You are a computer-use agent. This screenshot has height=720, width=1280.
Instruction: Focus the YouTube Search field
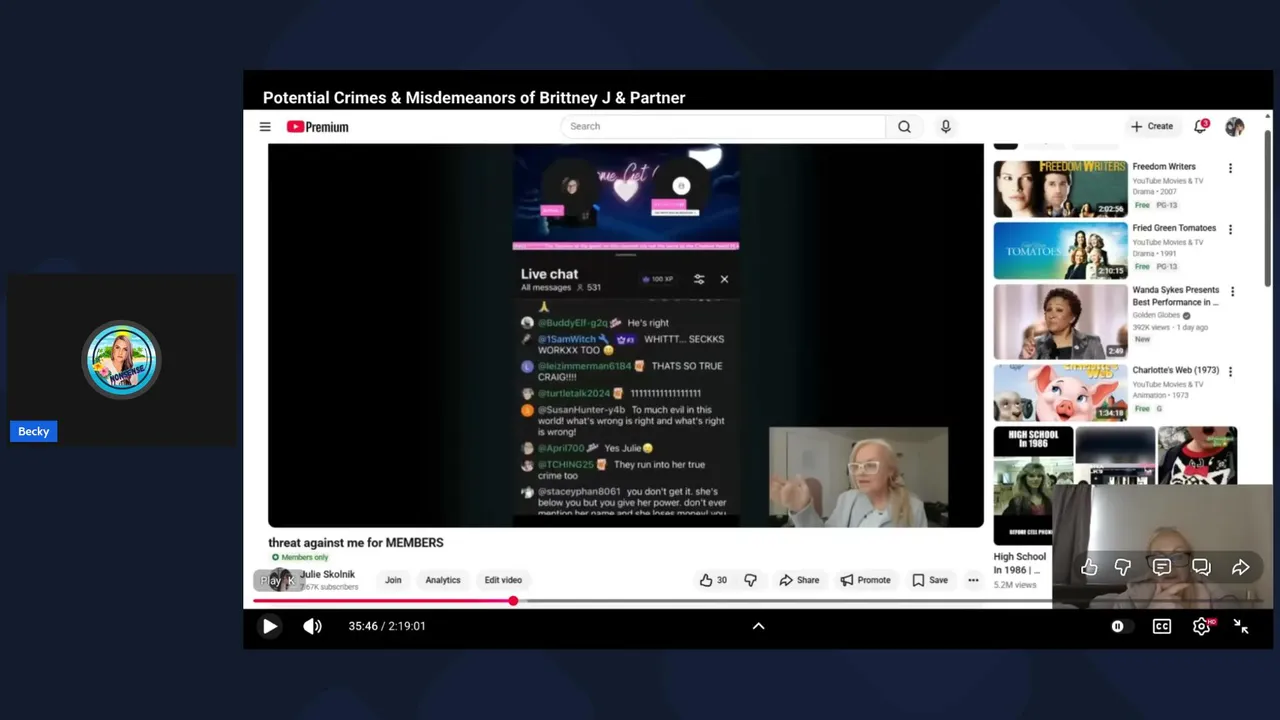pyautogui.click(x=722, y=126)
